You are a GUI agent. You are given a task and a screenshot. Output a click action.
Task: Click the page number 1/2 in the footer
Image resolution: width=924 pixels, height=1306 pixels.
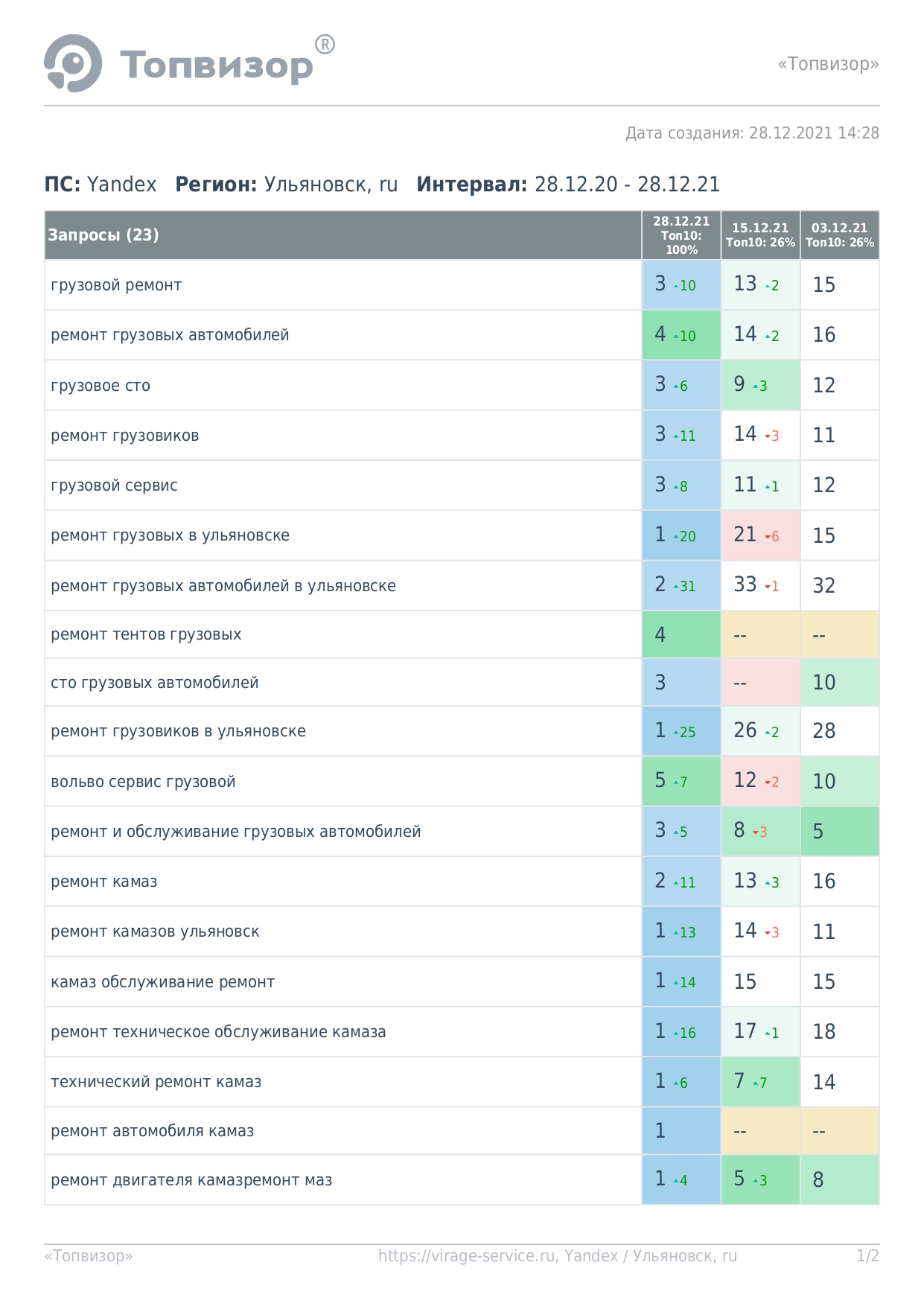[x=867, y=1256]
